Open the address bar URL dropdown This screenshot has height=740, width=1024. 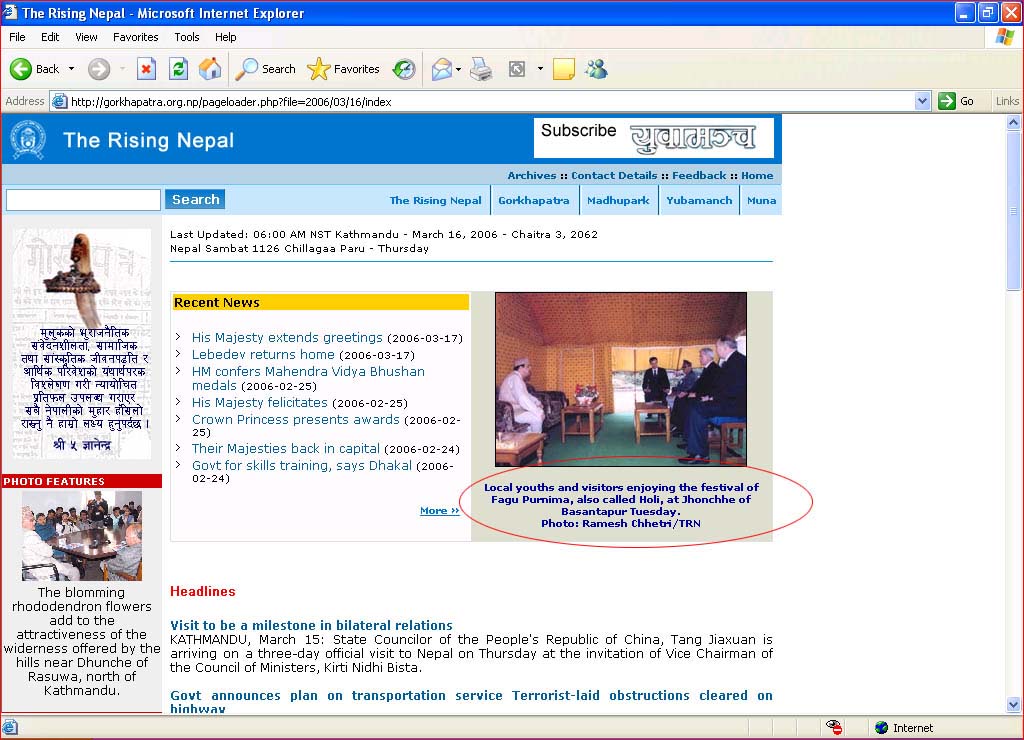922,101
